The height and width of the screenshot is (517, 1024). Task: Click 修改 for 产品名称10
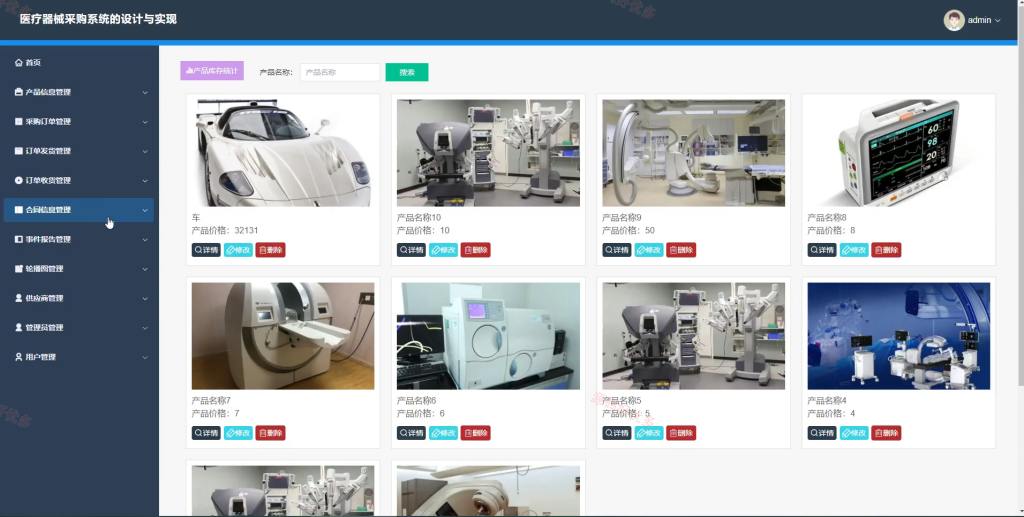[443, 250]
